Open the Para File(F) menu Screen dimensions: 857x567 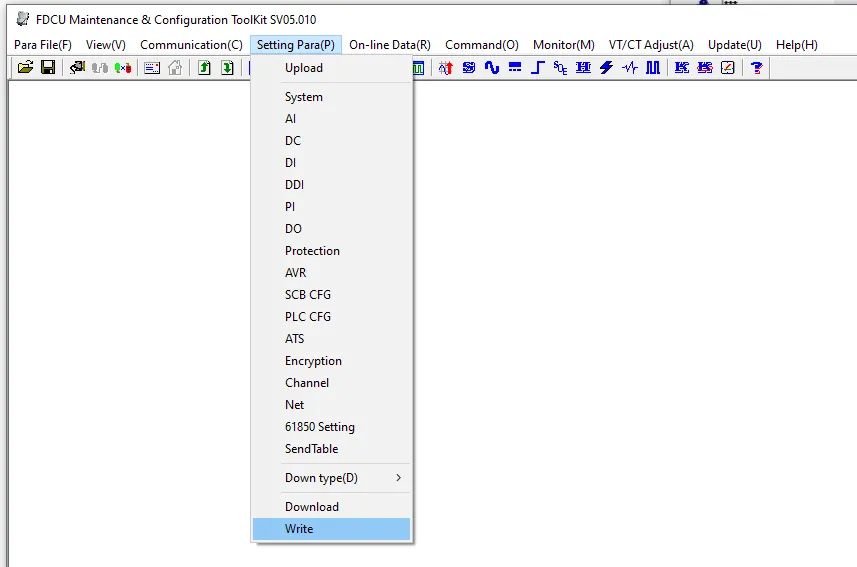click(43, 45)
